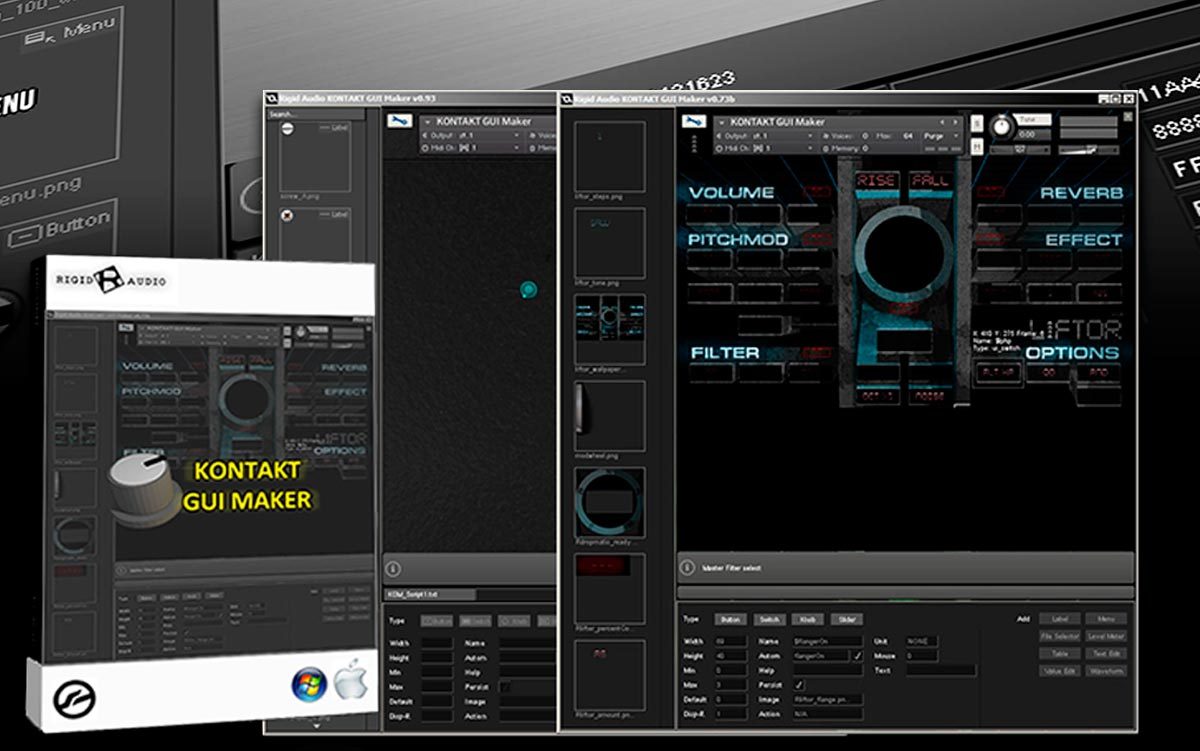Click the Unit field showing NONE

pos(923,641)
